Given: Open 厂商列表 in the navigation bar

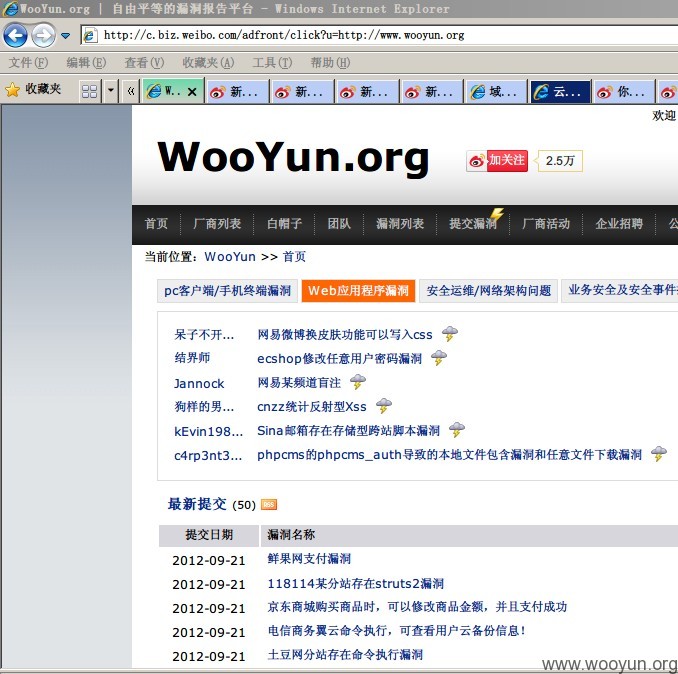Looking at the screenshot, I should click(x=217, y=224).
